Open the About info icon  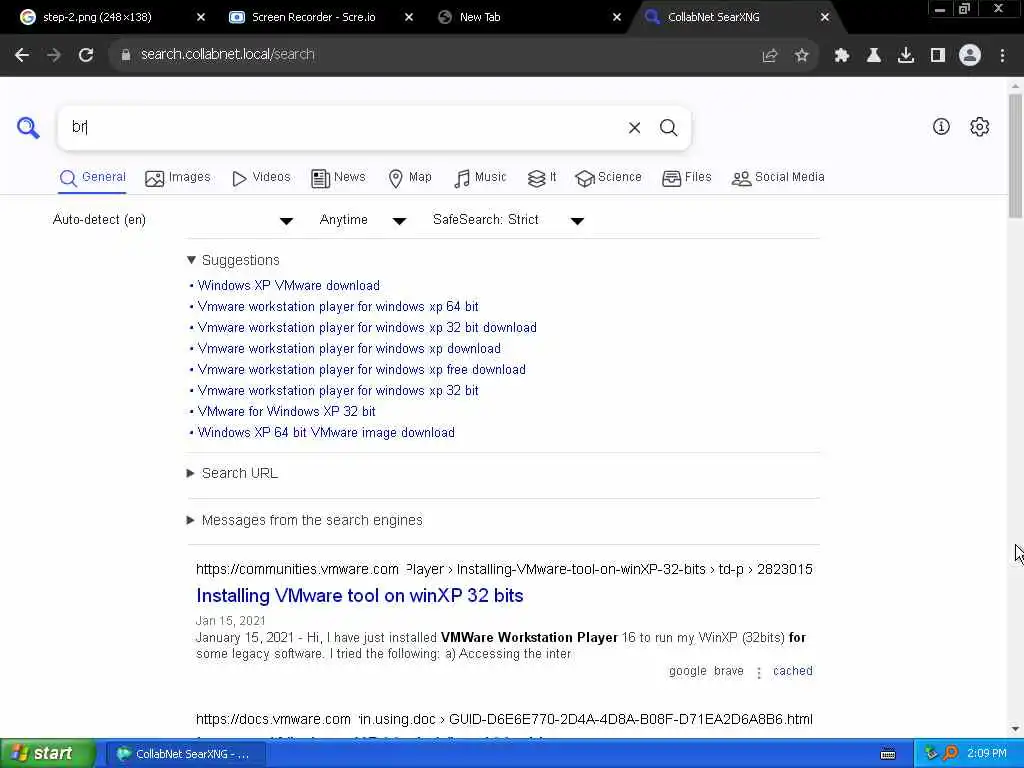941,127
